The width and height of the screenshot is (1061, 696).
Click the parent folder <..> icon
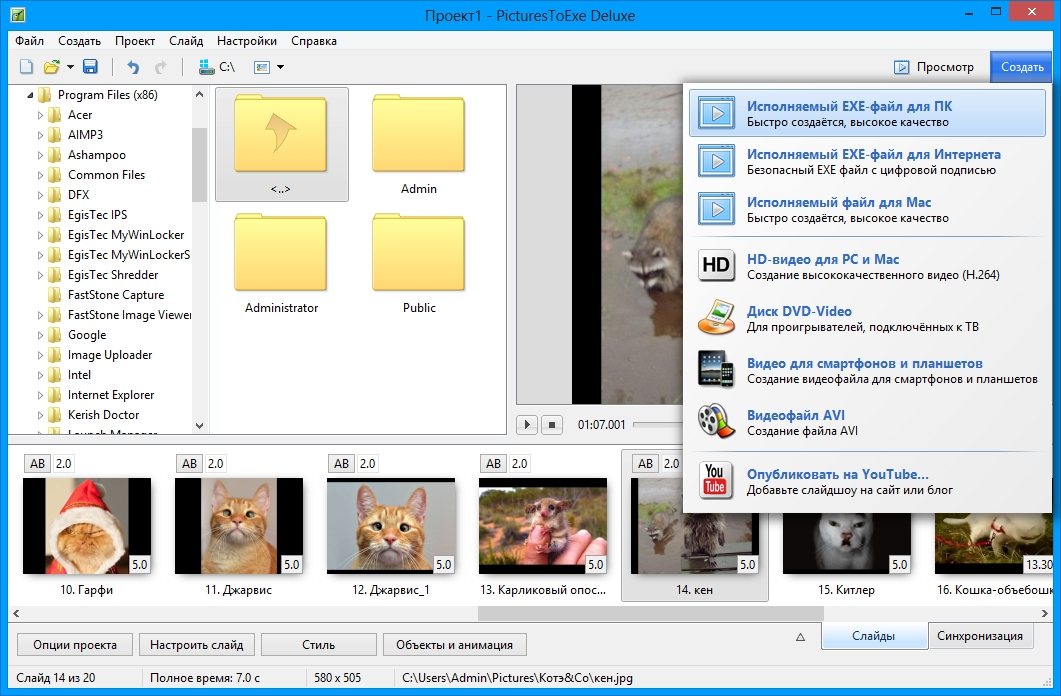pyautogui.click(x=281, y=134)
